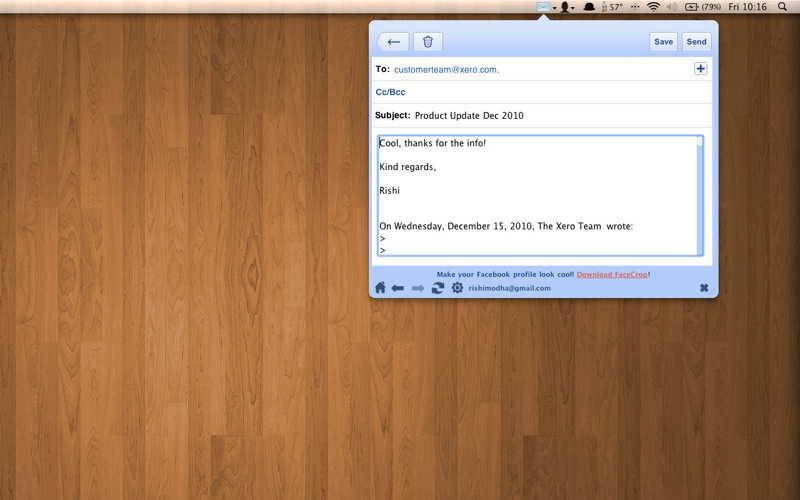Open the mail menu bar icon dropdown
The image size is (800, 500).
(x=545, y=7)
